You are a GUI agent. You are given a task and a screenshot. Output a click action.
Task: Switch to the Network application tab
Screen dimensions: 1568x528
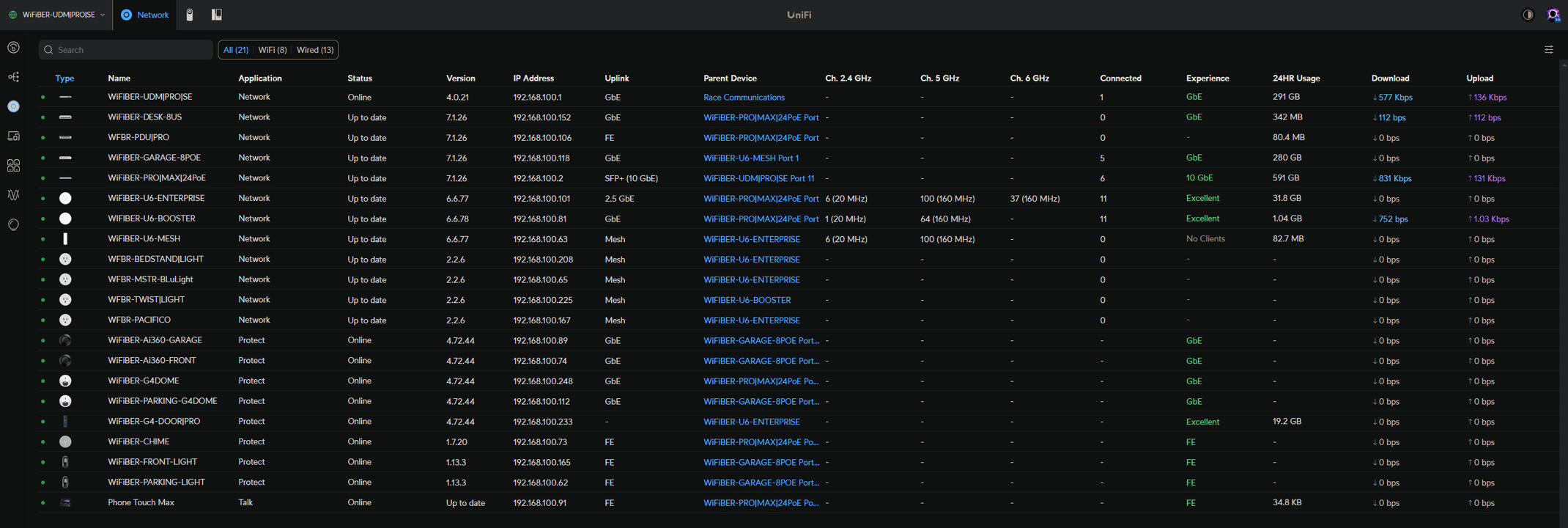point(145,15)
